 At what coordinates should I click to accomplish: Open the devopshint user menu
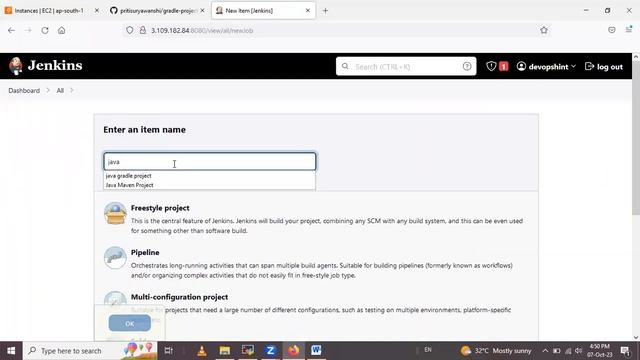pos(546,67)
